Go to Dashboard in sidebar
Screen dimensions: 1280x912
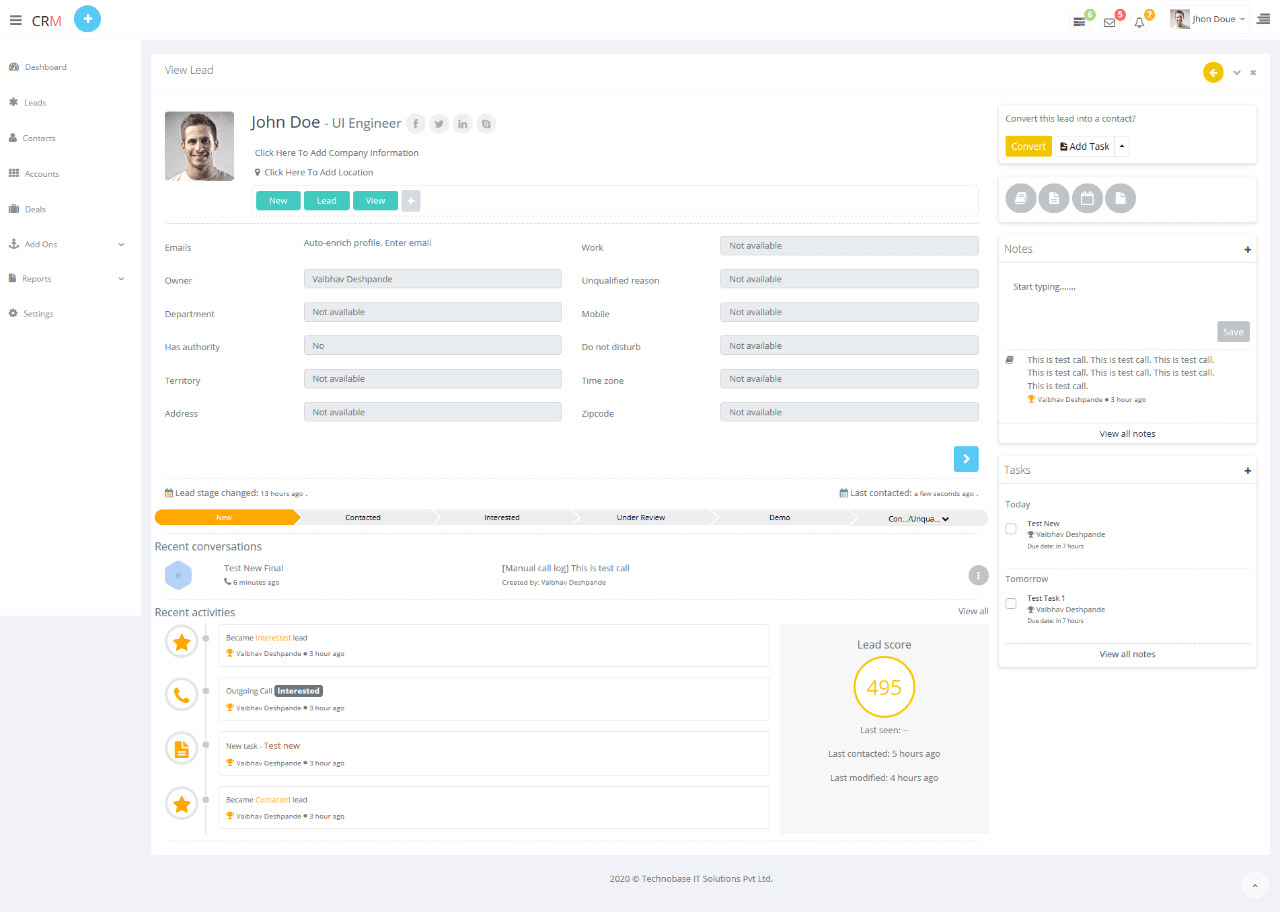coord(37,67)
